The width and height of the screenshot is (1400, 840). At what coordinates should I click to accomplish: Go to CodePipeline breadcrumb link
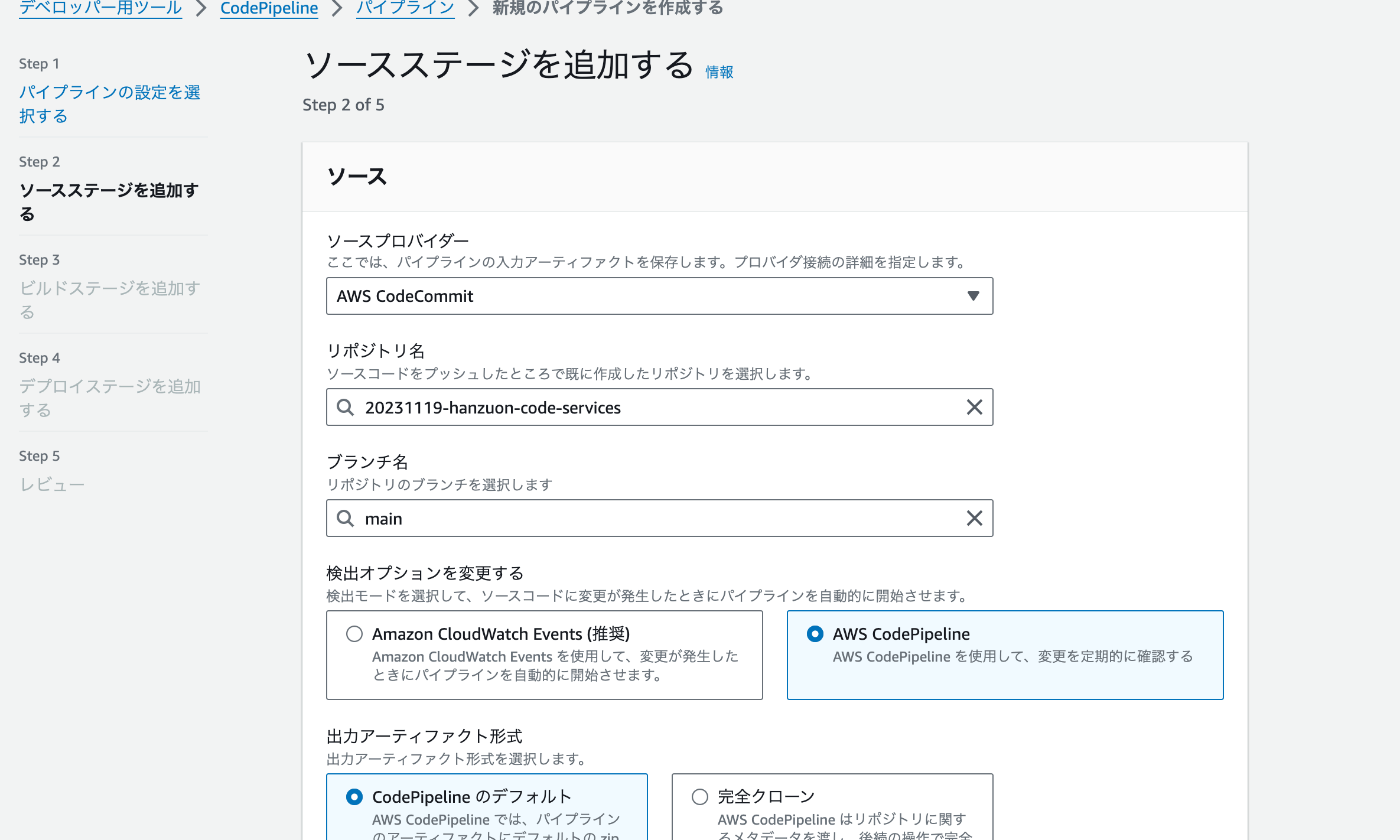point(269,8)
